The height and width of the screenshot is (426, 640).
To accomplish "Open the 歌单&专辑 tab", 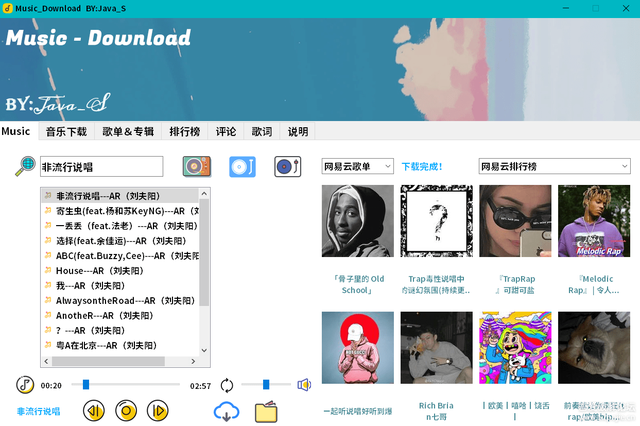I will (x=128, y=131).
